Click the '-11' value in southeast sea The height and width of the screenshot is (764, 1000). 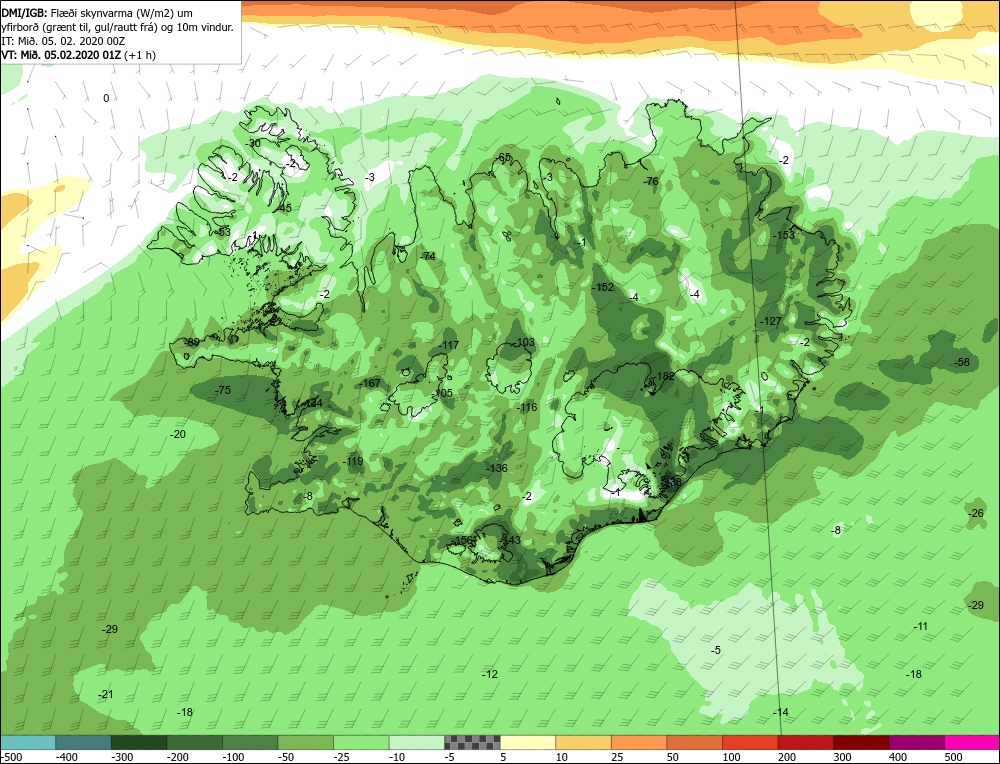pos(920,626)
